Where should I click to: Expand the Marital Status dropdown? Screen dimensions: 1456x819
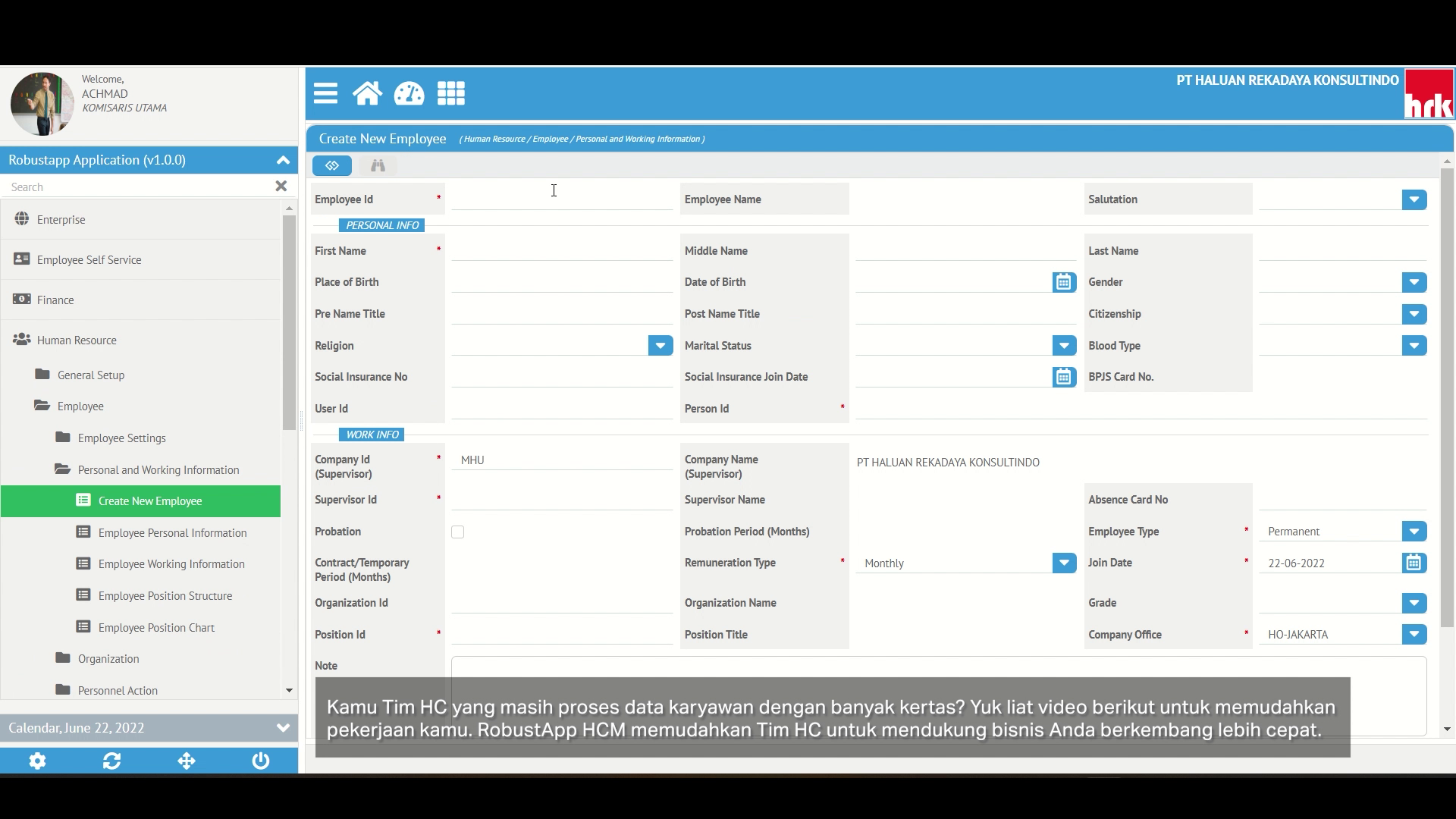[x=1063, y=345]
